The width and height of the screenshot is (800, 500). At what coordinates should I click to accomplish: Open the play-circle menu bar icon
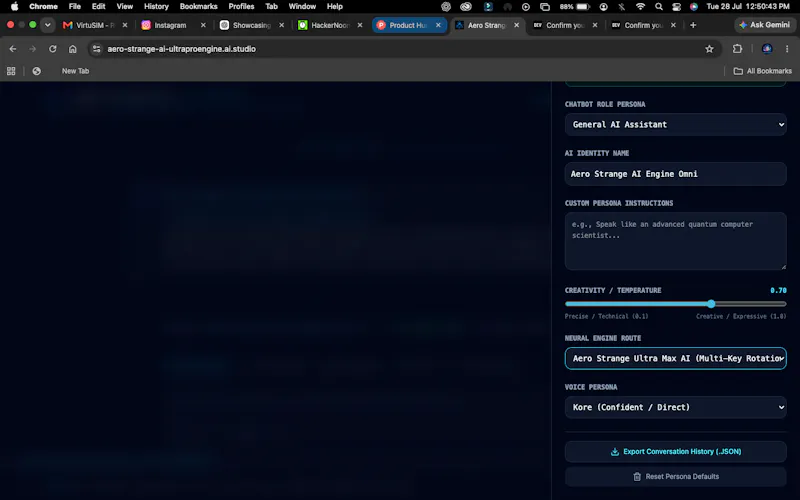coord(526,7)
